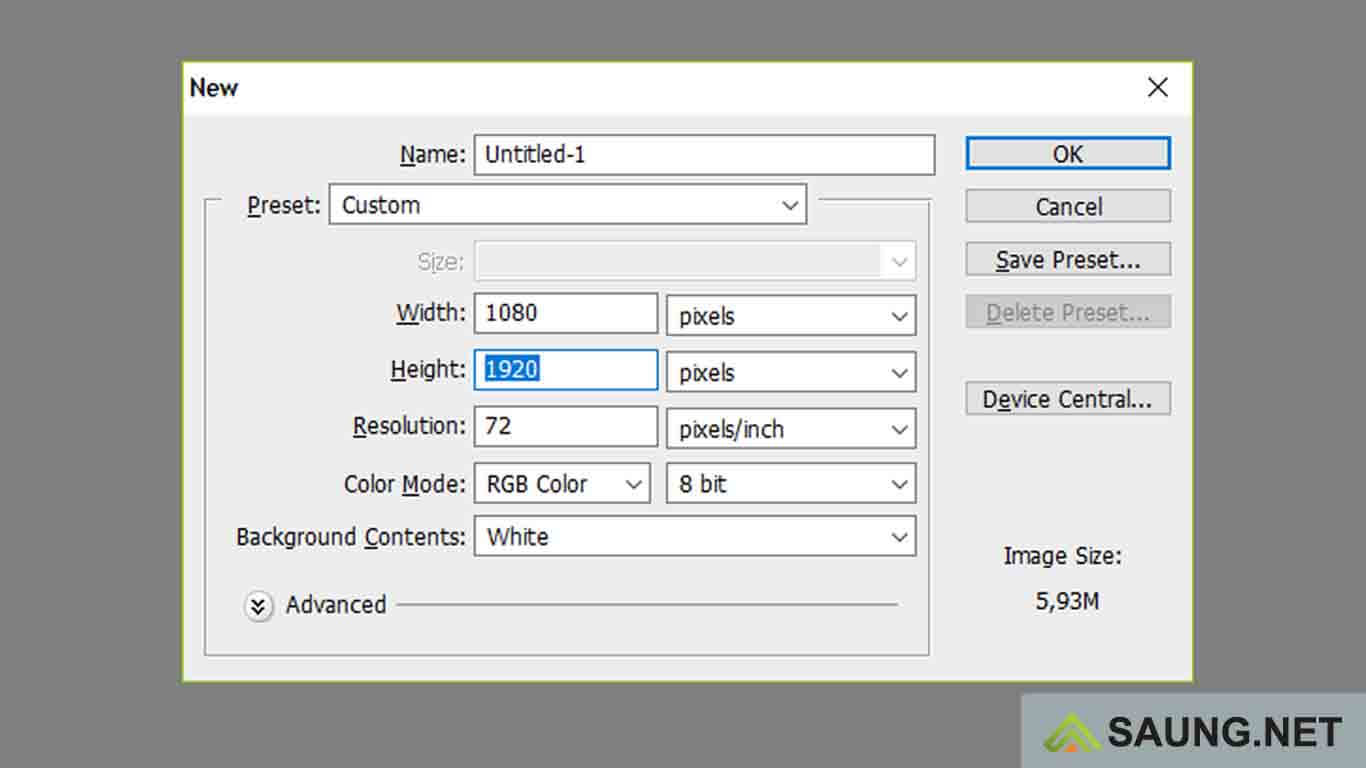
Task: Click the Height field showing 1920
Action: [x=566, y=369]
